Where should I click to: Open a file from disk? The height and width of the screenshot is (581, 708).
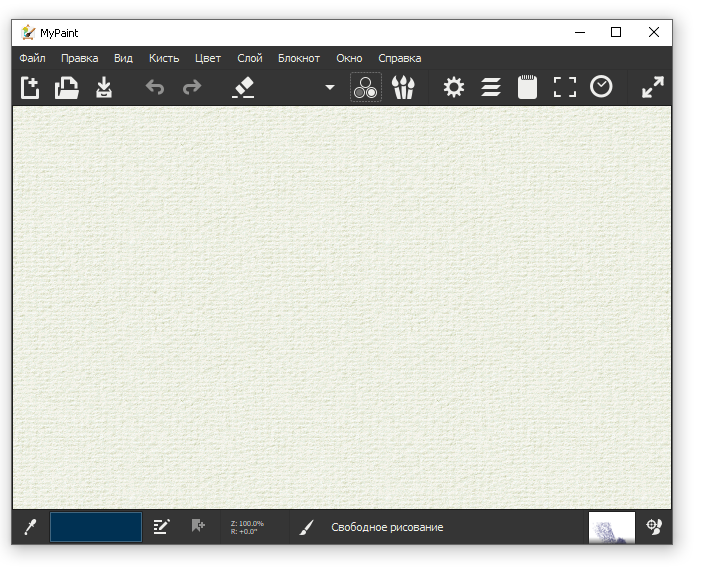pyautogui.click(x=67, y=87)
